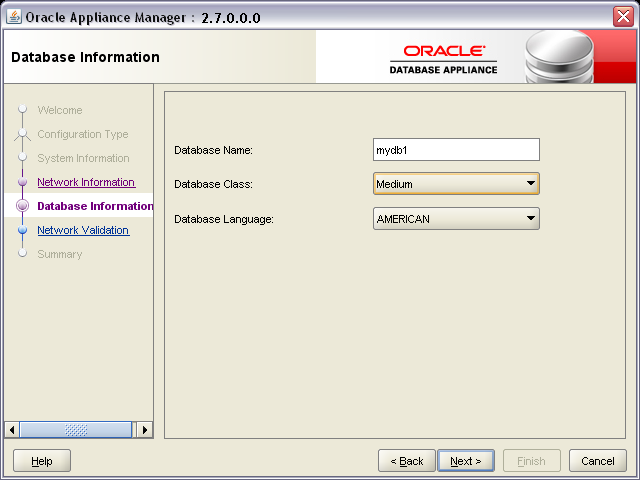Open the Database Class dropdown
Viewport: 640px width, 480px height.
click(456, 184)
